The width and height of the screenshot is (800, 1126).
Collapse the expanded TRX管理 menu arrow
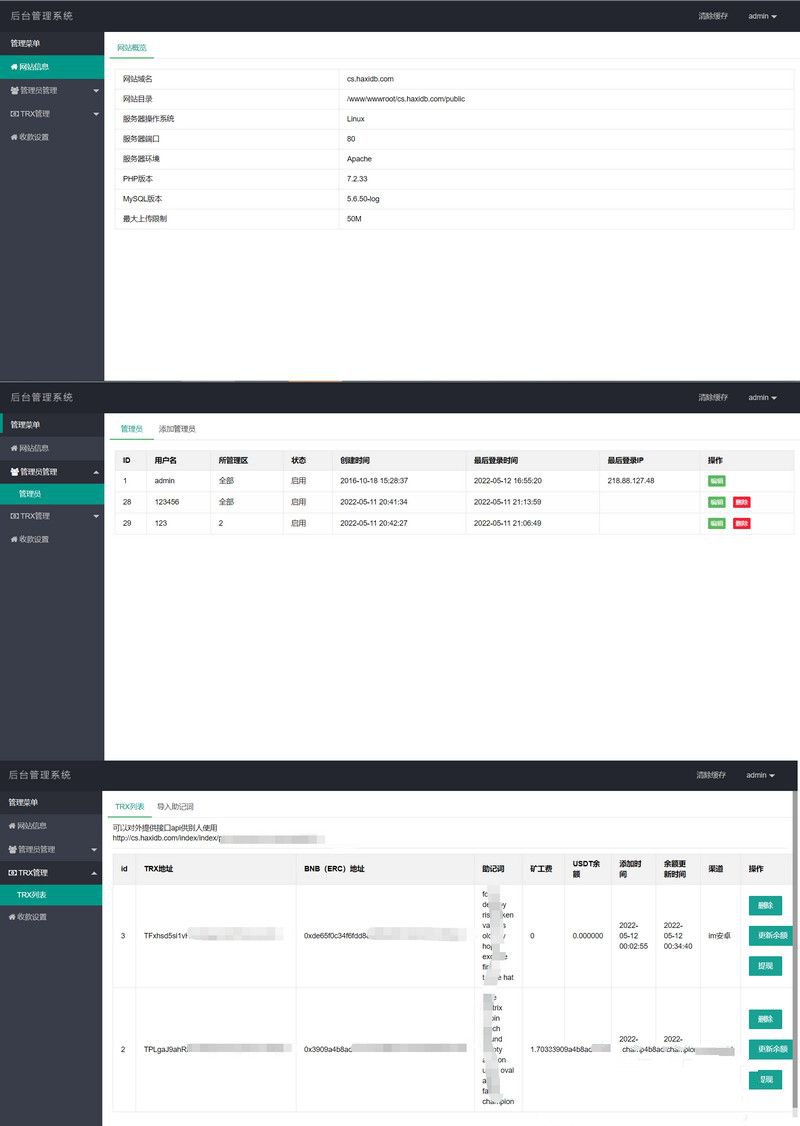pos(95,873)
